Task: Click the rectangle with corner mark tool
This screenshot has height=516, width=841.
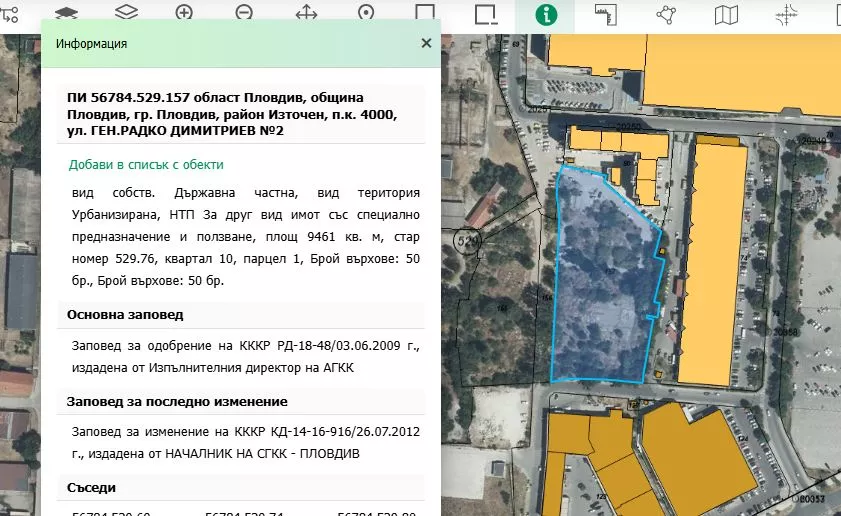Action: point(486,14)
